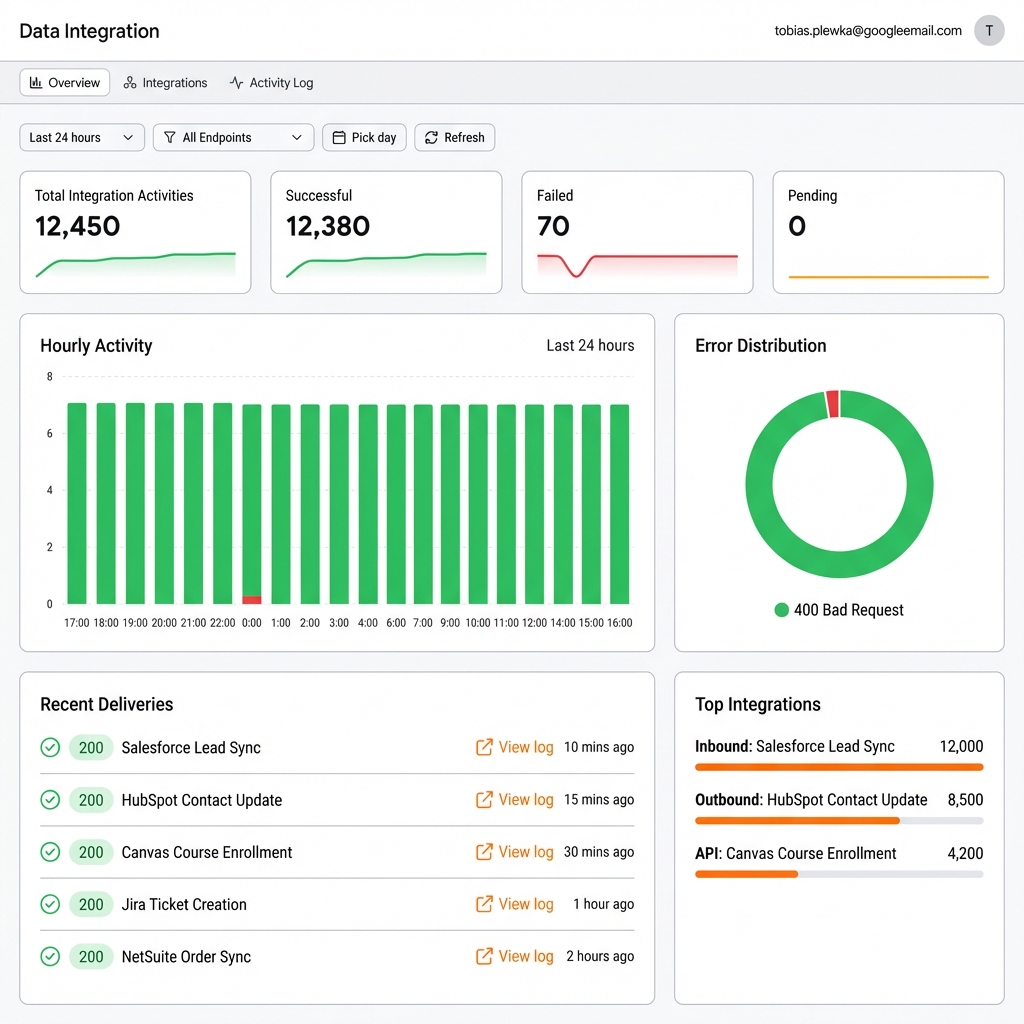This screenshot has width=1024, height=1024.
Task: Click the circular arrows refresh icon
Action: [432, 138]
